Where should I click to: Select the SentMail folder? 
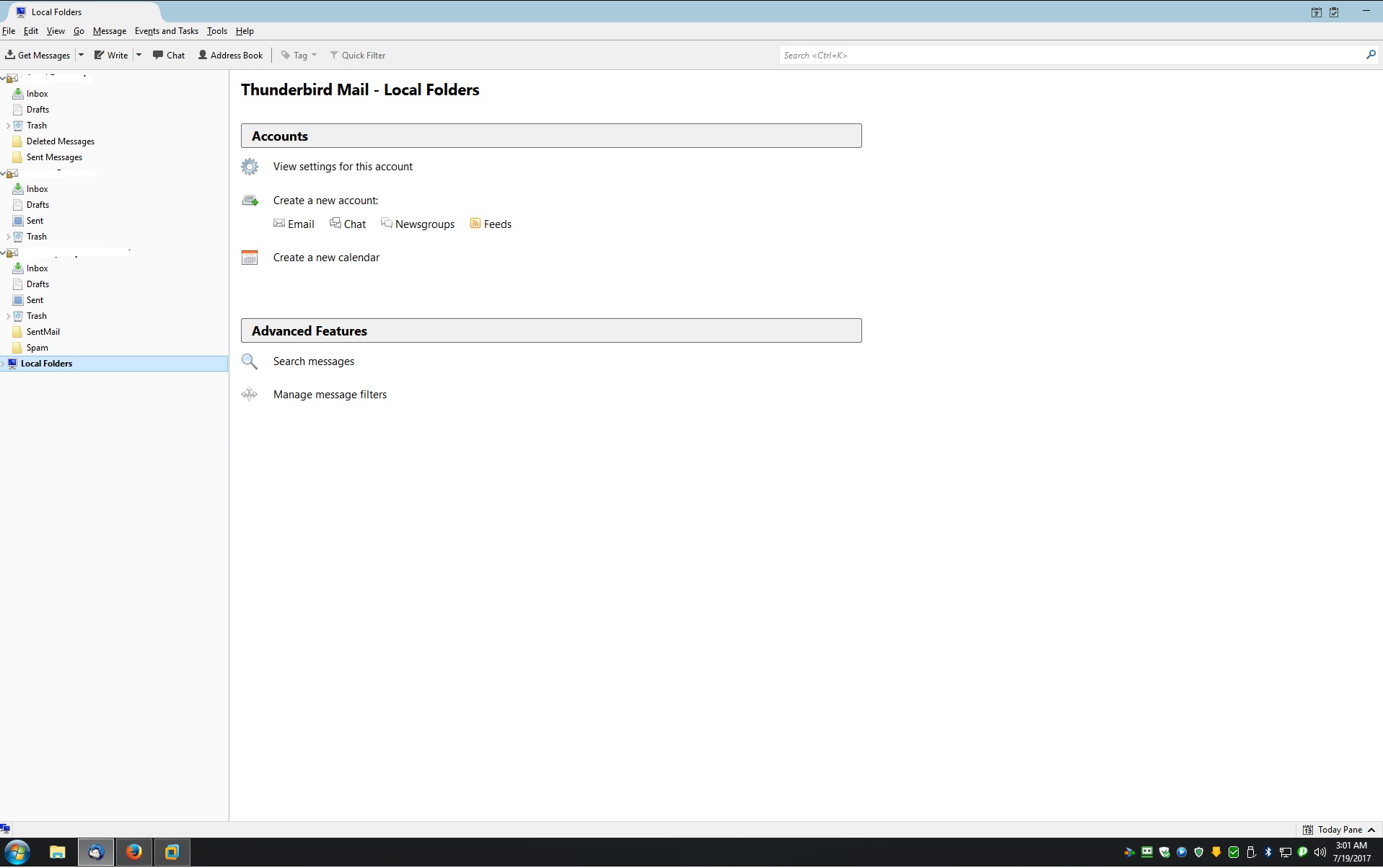coord(43,332)
